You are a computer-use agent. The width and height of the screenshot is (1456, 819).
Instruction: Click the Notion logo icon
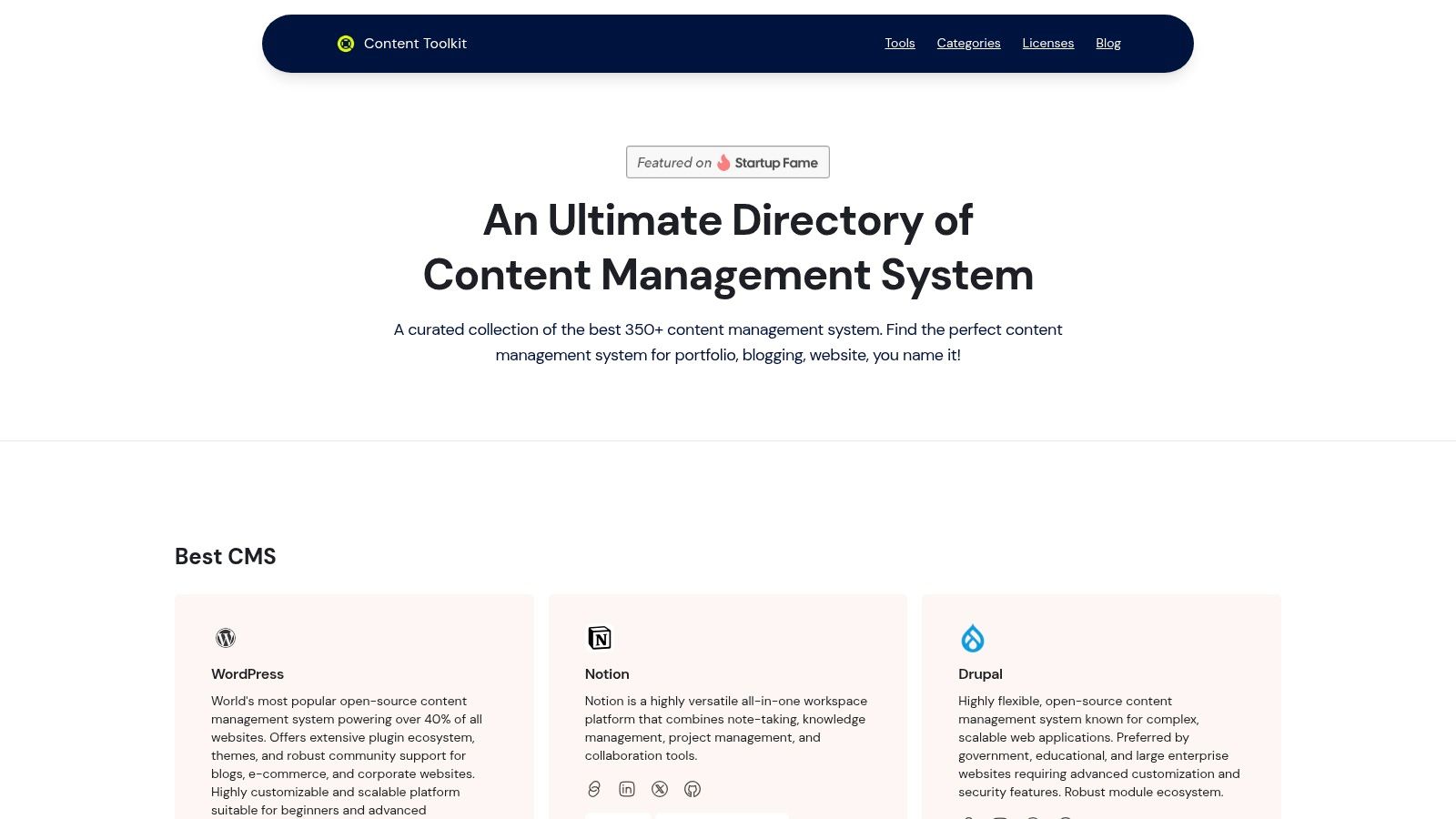point(600,638)
